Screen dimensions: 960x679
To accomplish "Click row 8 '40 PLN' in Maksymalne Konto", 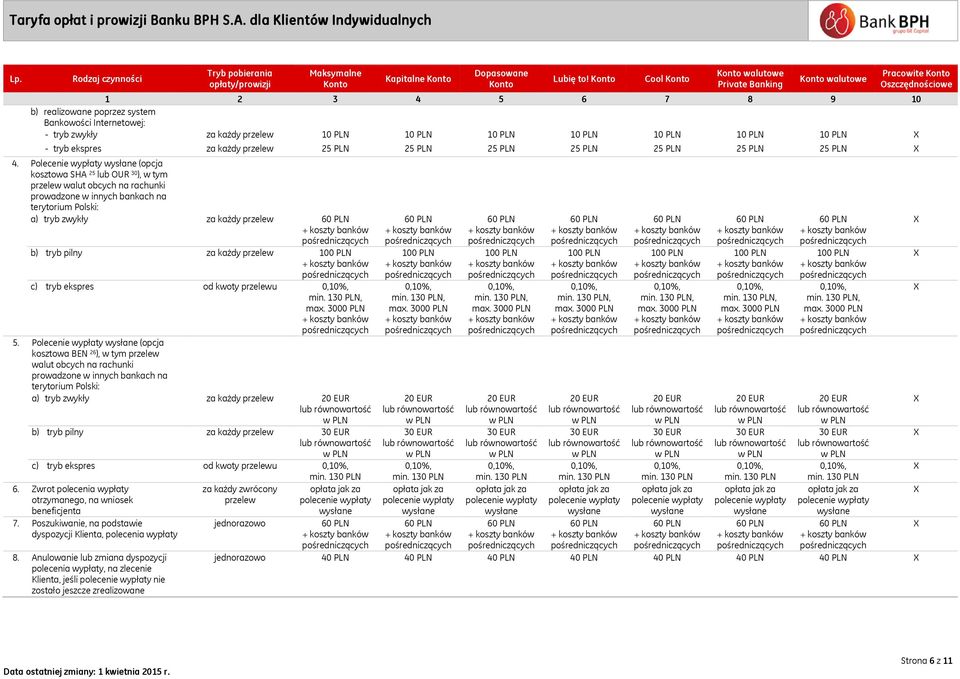I will click(x=335, y=558).
